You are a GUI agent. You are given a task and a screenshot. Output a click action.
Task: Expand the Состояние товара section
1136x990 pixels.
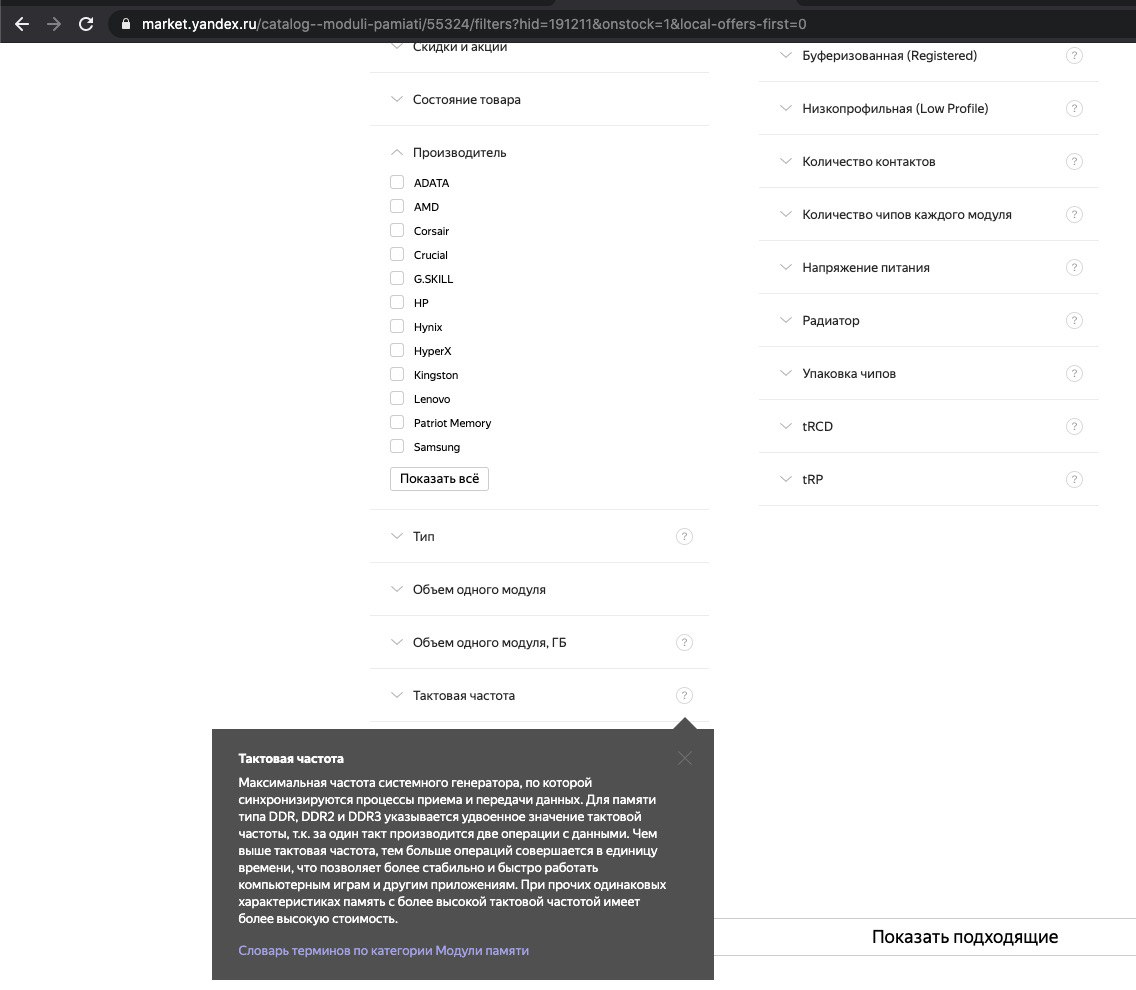[466, 100]
